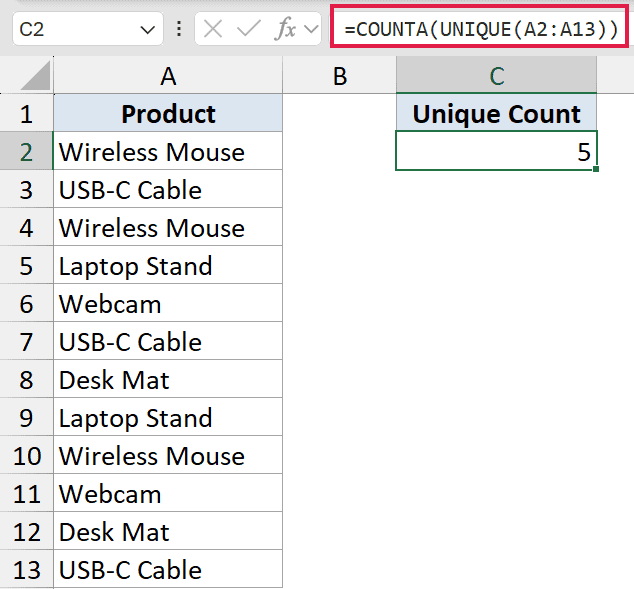Image resolution: width=634 pixels, height=589 pixels.
Task: Select row 8 header
Action: 26,379
